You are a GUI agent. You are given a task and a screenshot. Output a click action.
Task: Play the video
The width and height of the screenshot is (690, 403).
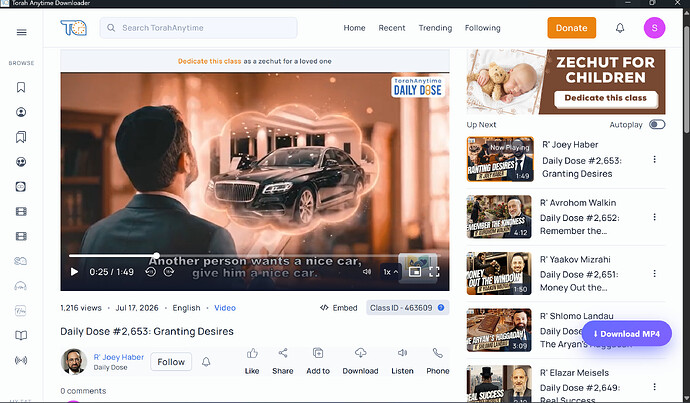pos(74,272)
